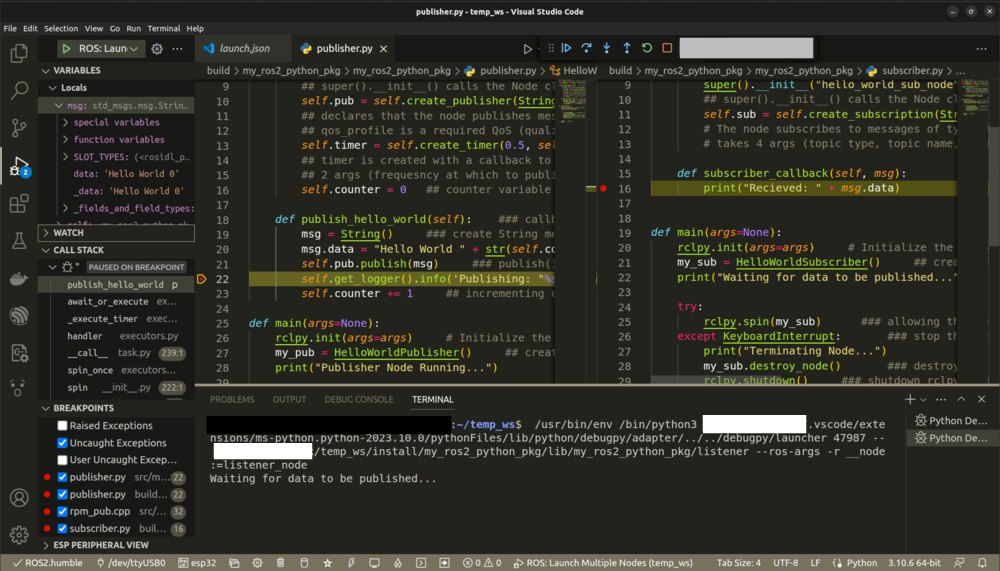Open the Extensions view

pos(19,204)
